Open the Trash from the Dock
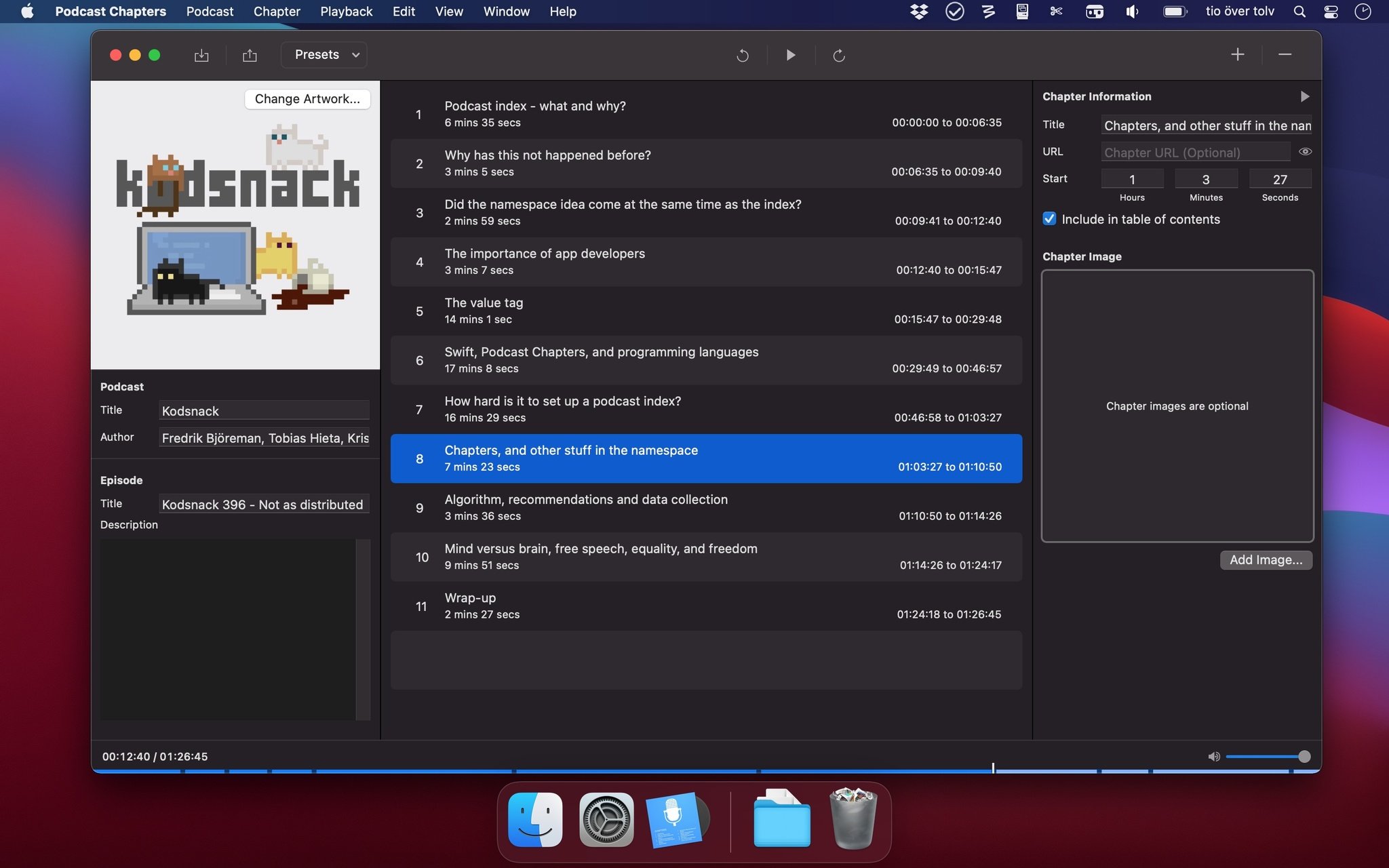Screen dimensions: 1389x868 (853, 818)
